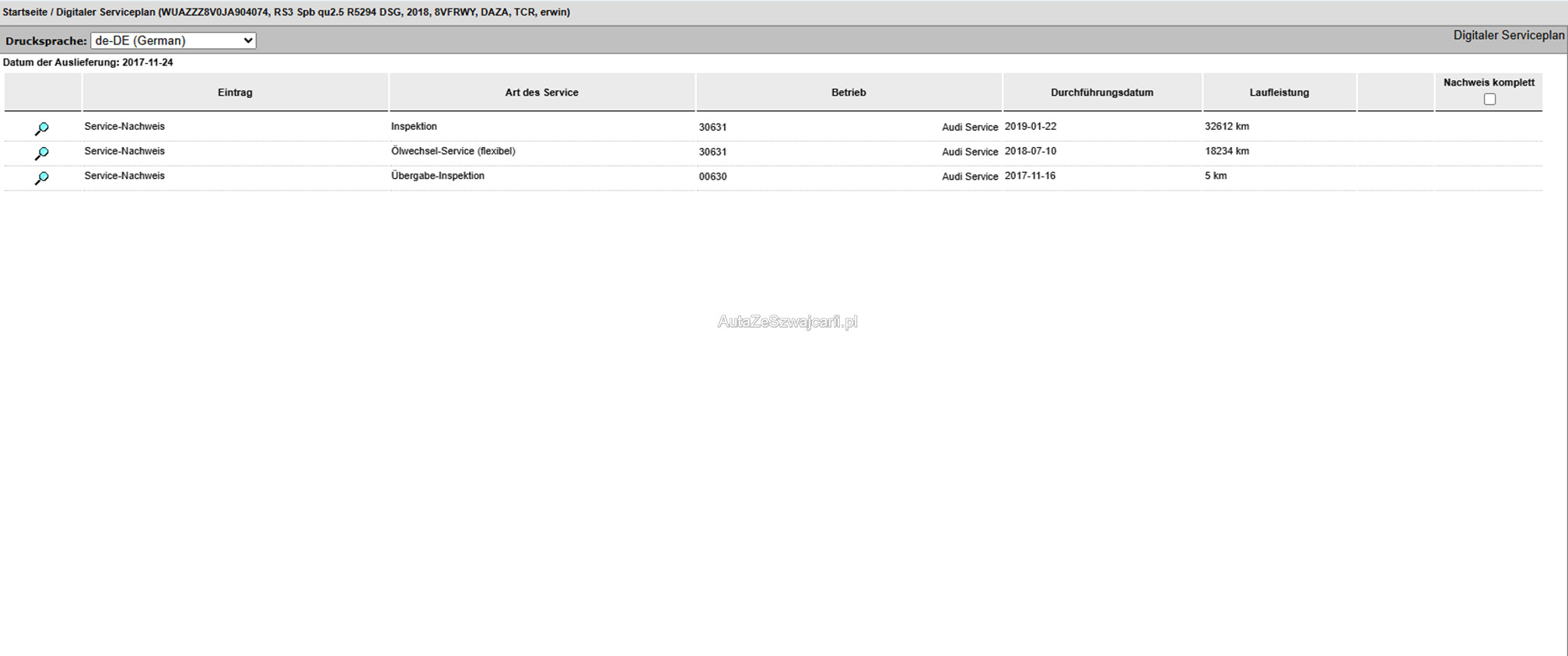Click the Digitaler Serviceplan breadcrumb title
Viewport: 1568px width, 656px height.
click(105, 12)
